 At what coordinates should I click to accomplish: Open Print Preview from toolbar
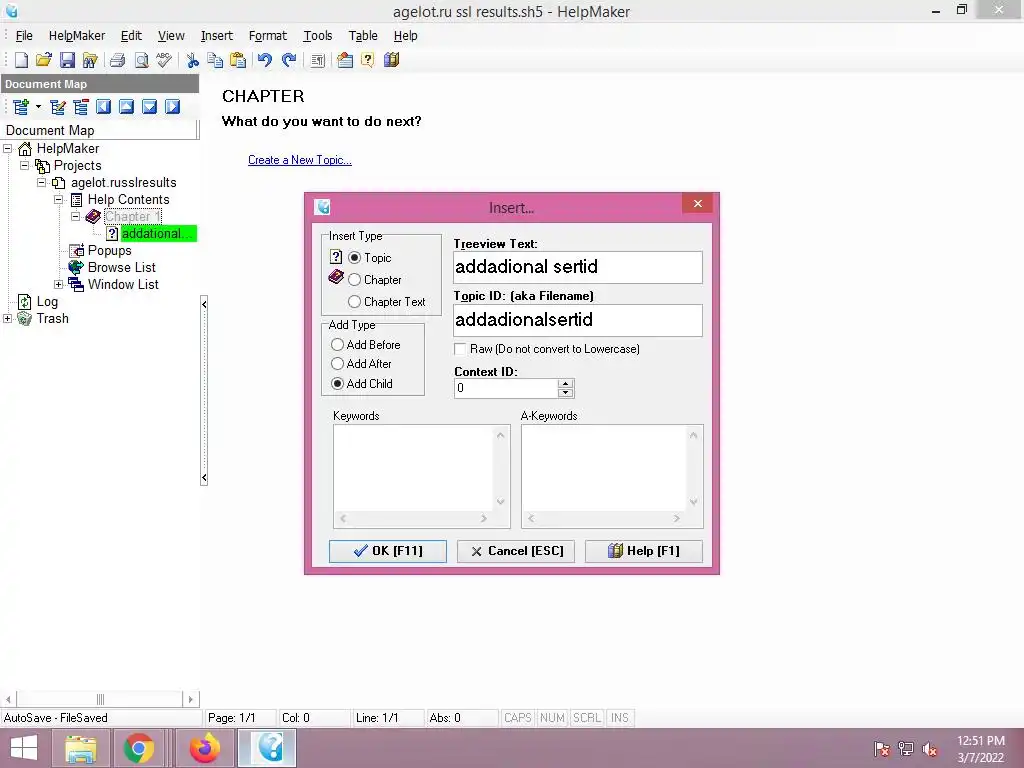[141, 60]
